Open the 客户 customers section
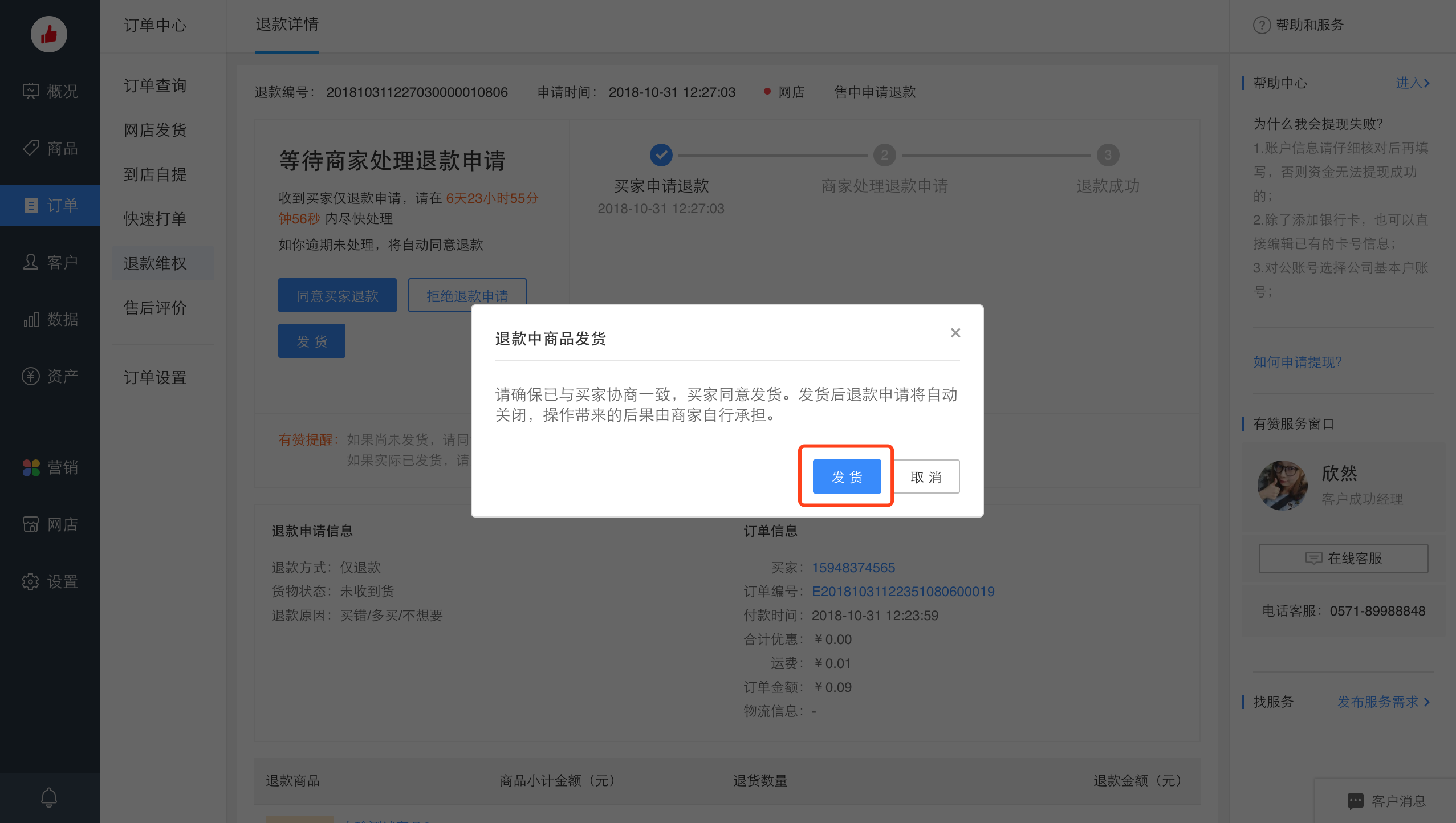 point(50,262)
